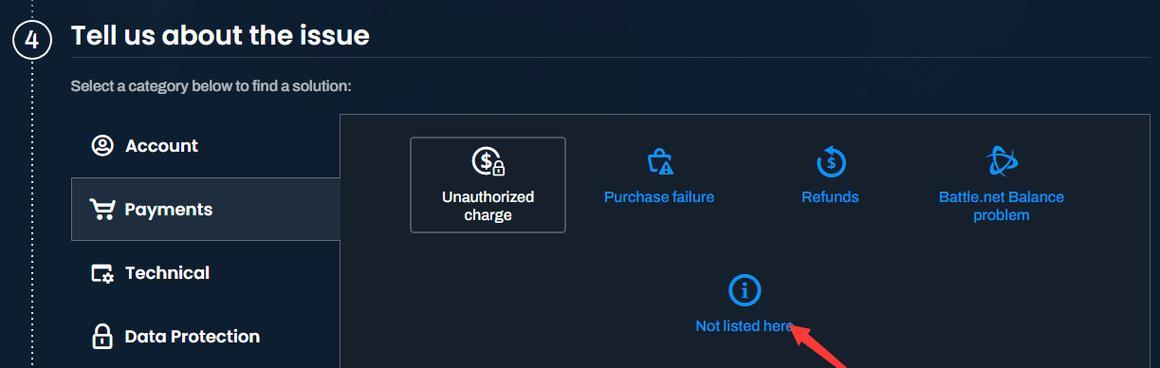Click the Purchase failure bag icon
This screenshot has height=368, width=1160.
pyautogui.click(x=659, y=161)
